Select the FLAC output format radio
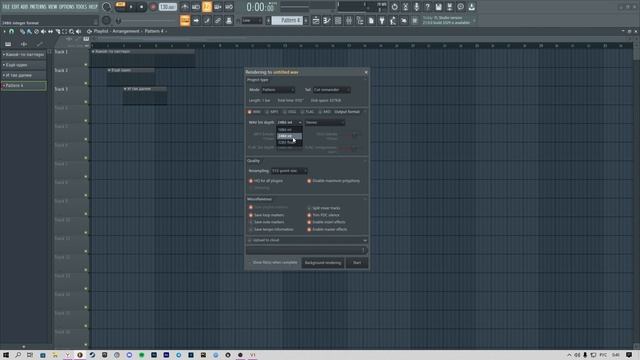Image resolution: width=640 pixels, height=360 pixels. [x=303, y=112]
